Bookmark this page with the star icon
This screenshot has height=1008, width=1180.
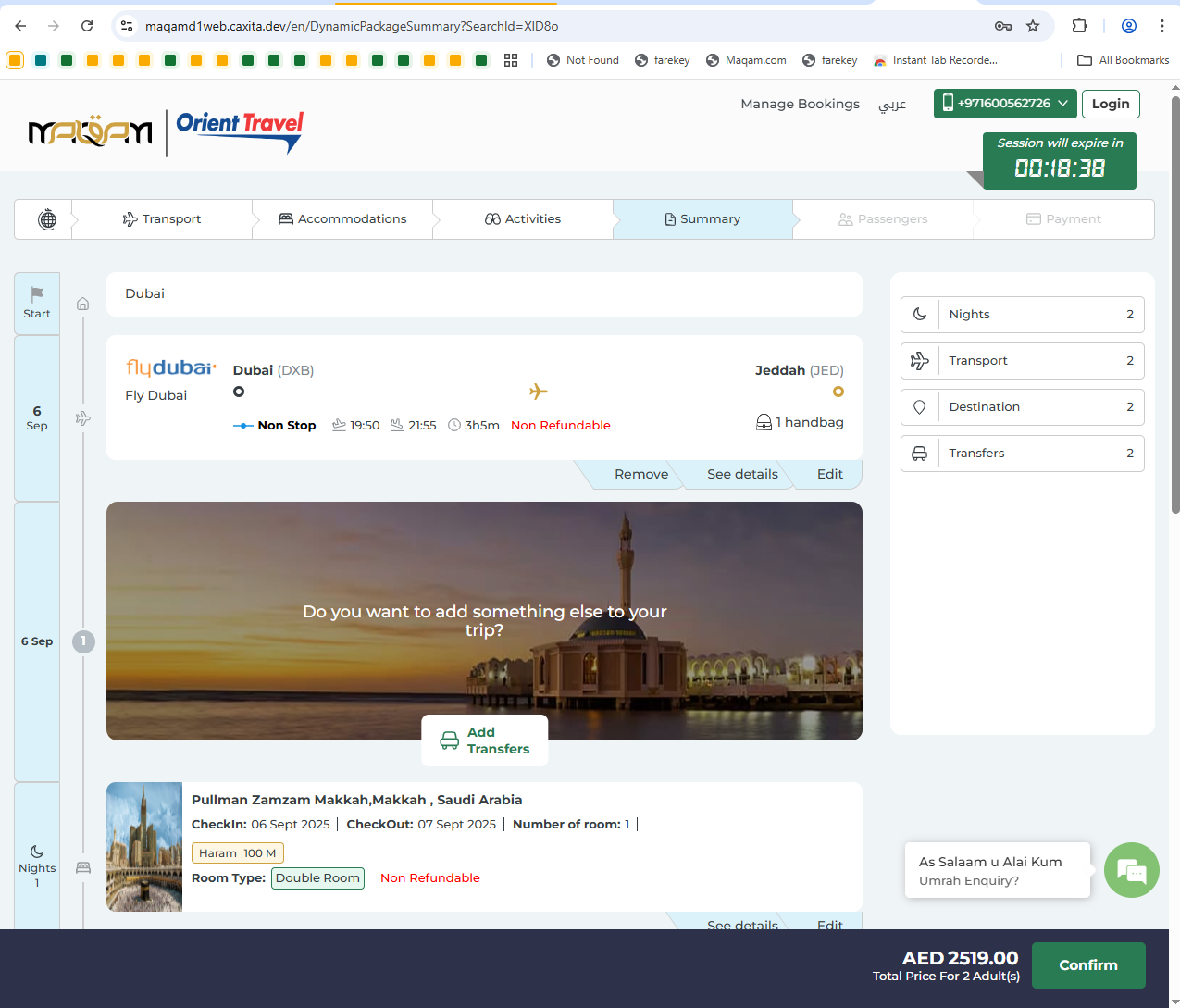1033,26
